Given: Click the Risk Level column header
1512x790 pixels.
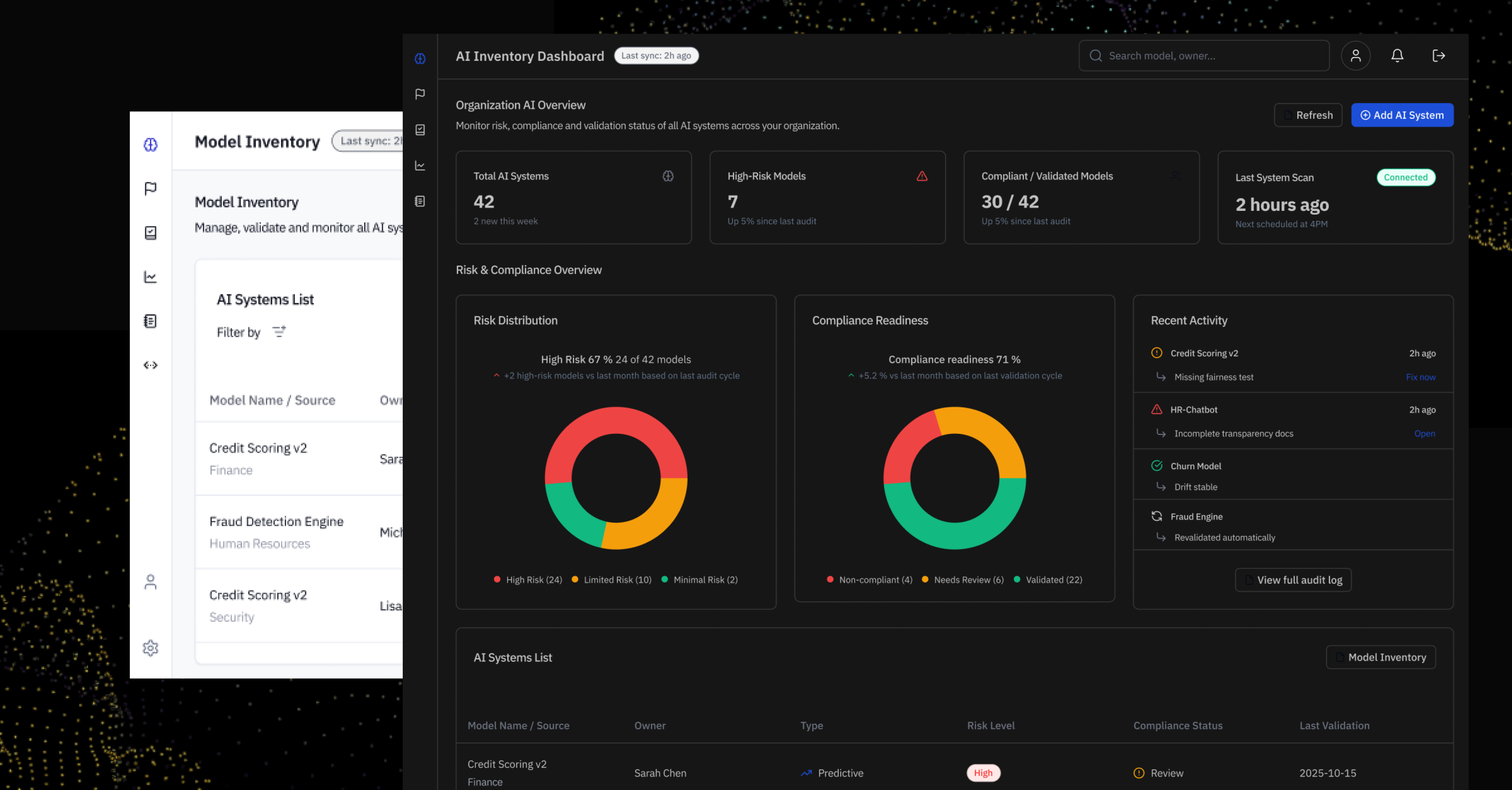Looking at the screenshot, I should click(990, 725).
